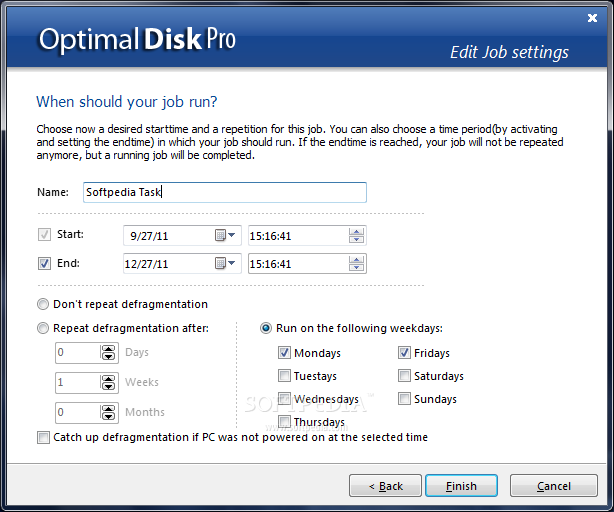This screenshot has width=614, height=512.
Task: Increase the Days spinner value
Action: (x=108, y=348)
